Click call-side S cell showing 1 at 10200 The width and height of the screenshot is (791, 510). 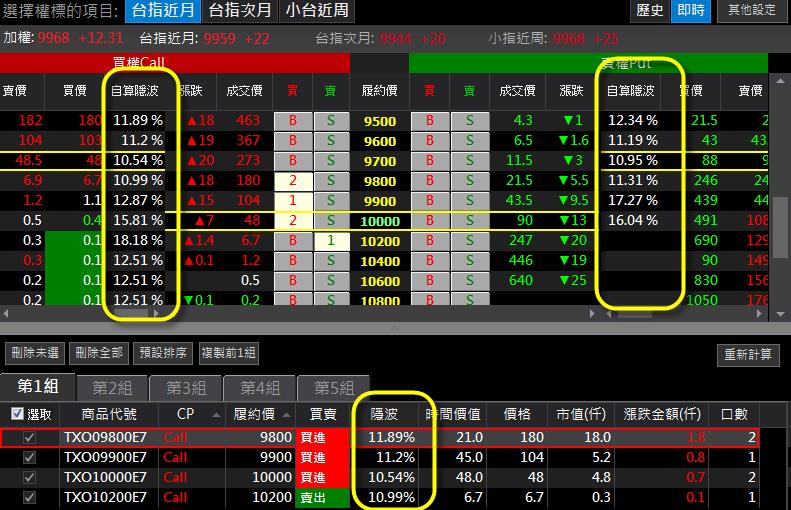pos(330,241)
